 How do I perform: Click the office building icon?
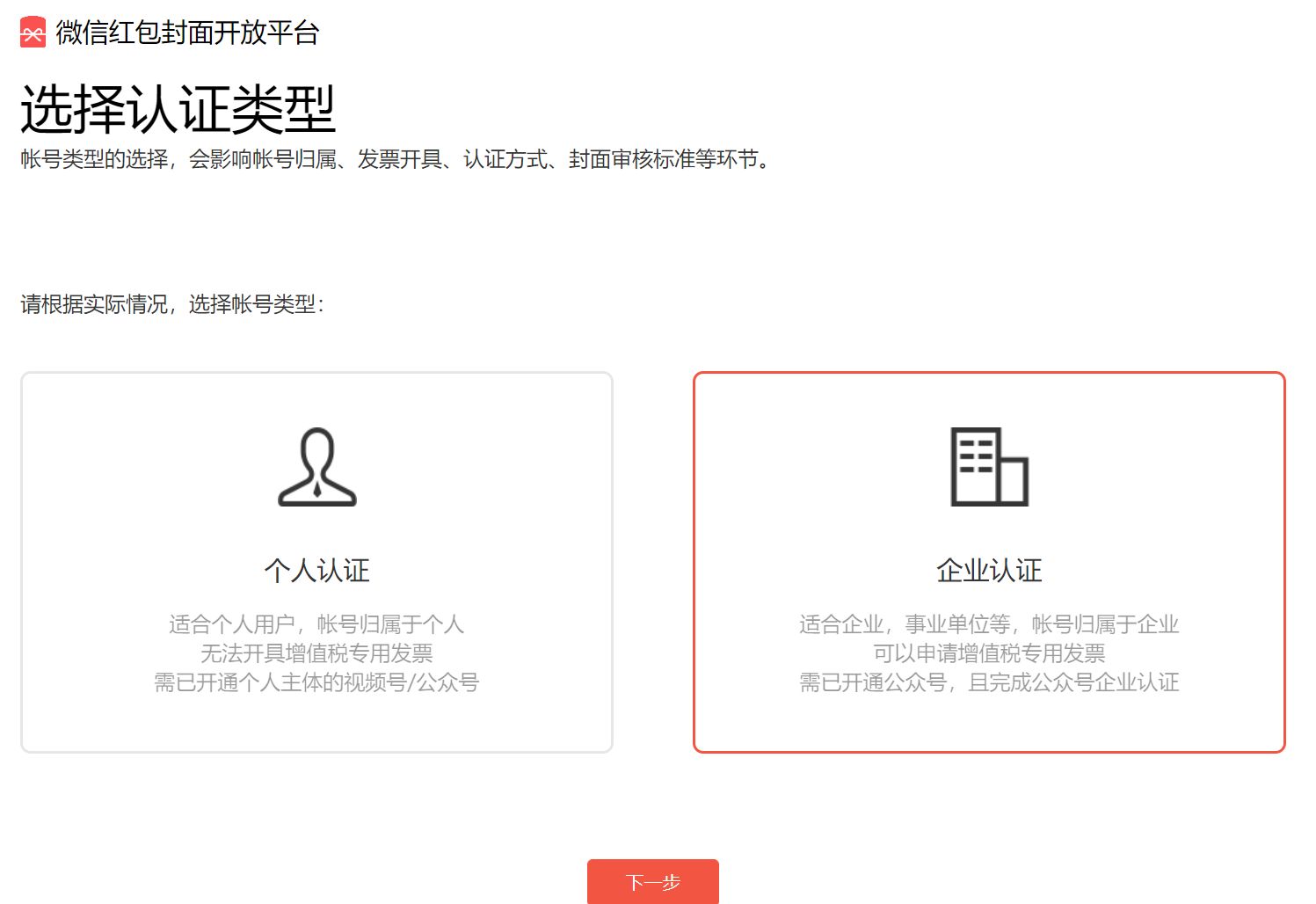(988, 466)
